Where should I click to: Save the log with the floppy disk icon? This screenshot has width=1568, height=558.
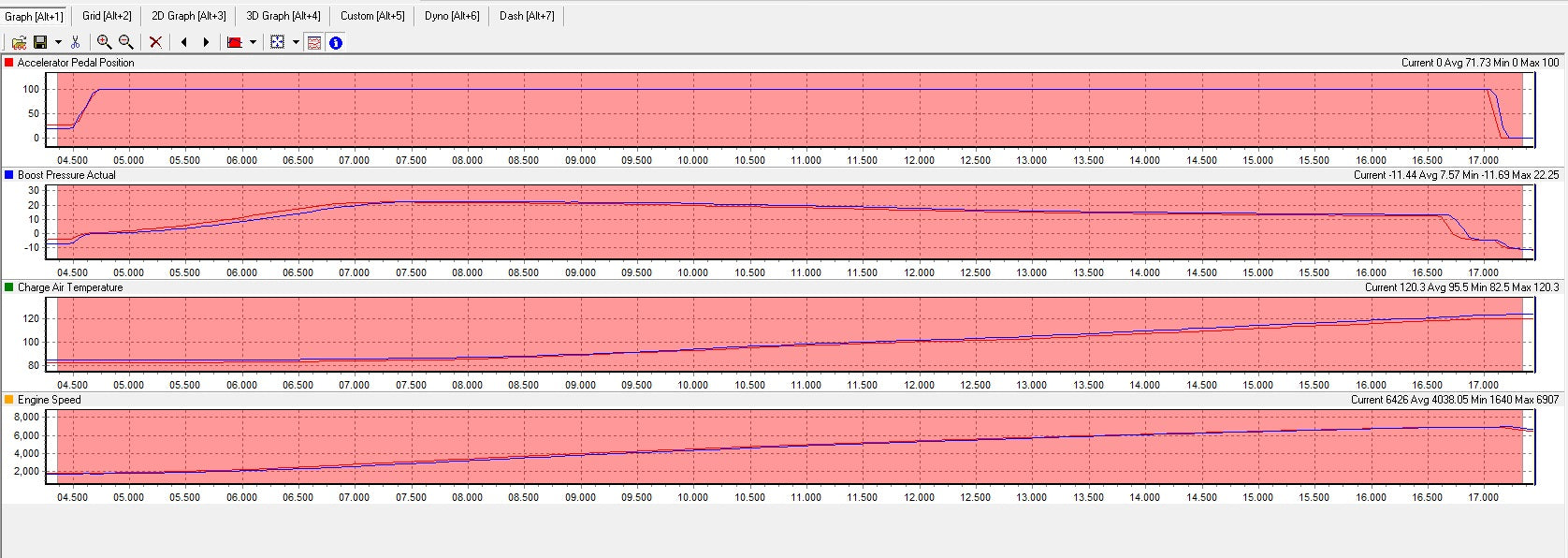coord(40,42)
